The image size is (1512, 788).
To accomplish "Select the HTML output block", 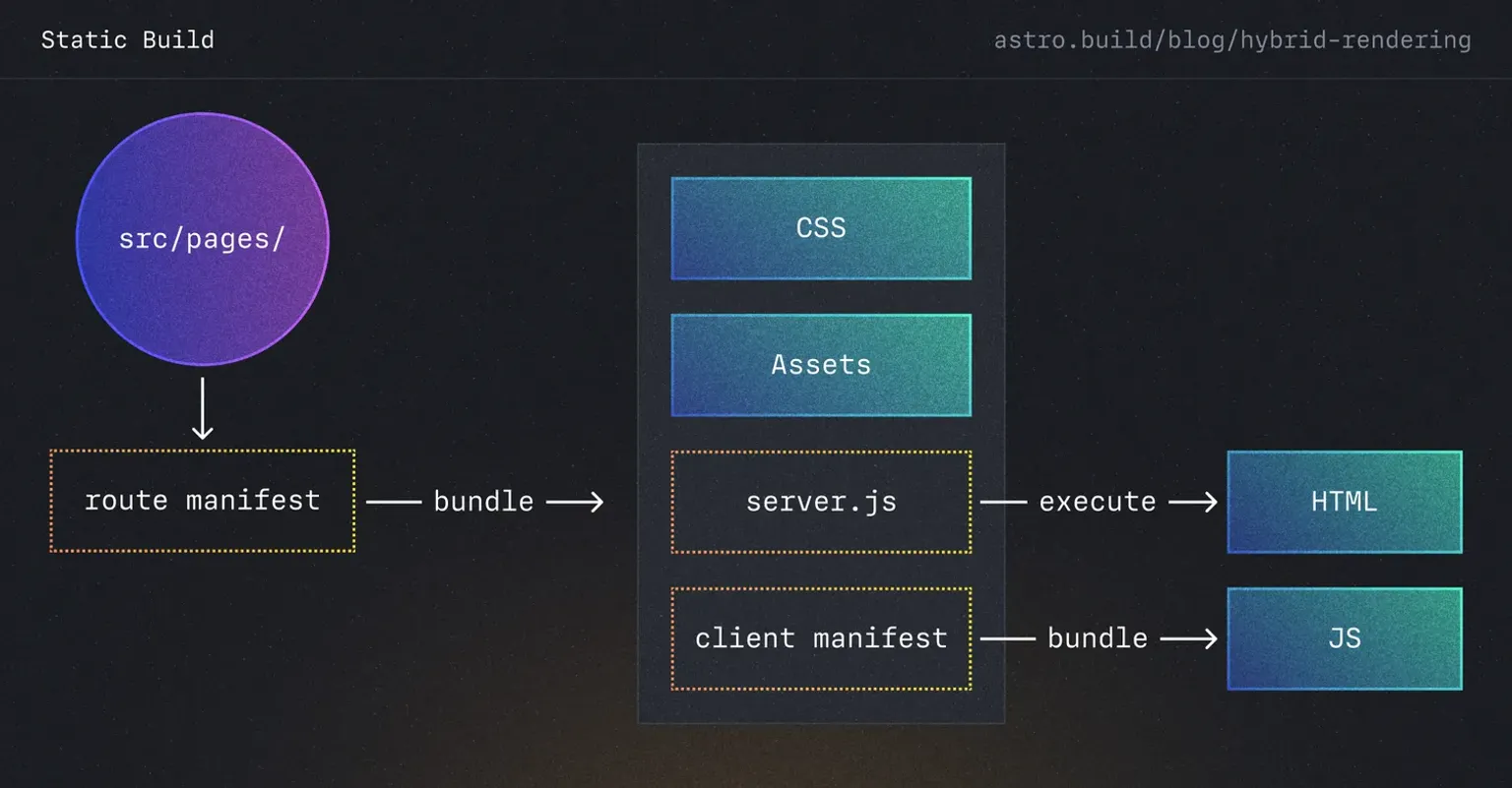I will coord(1343,501).
